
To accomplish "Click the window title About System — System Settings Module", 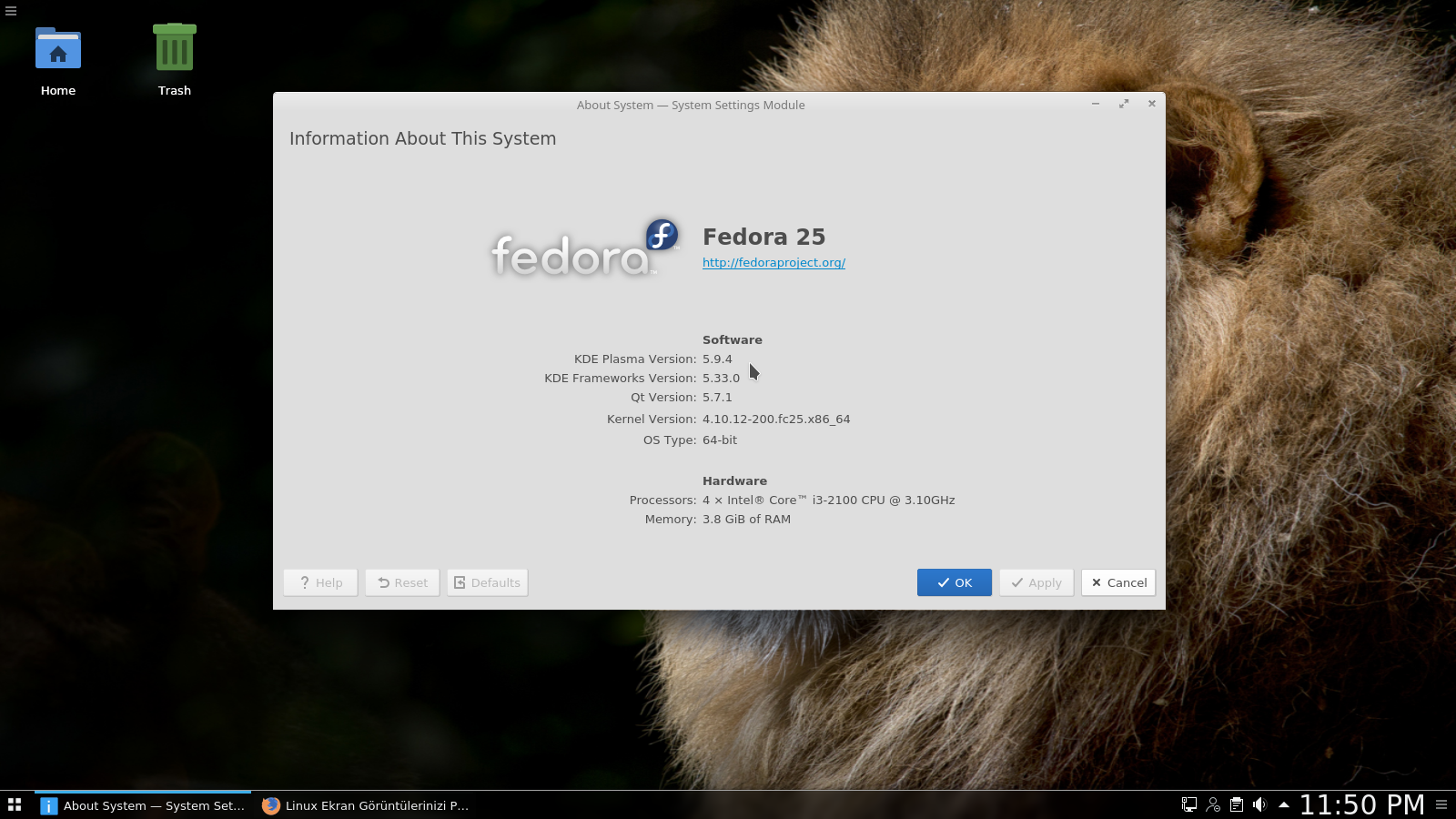I will point(691,106).
